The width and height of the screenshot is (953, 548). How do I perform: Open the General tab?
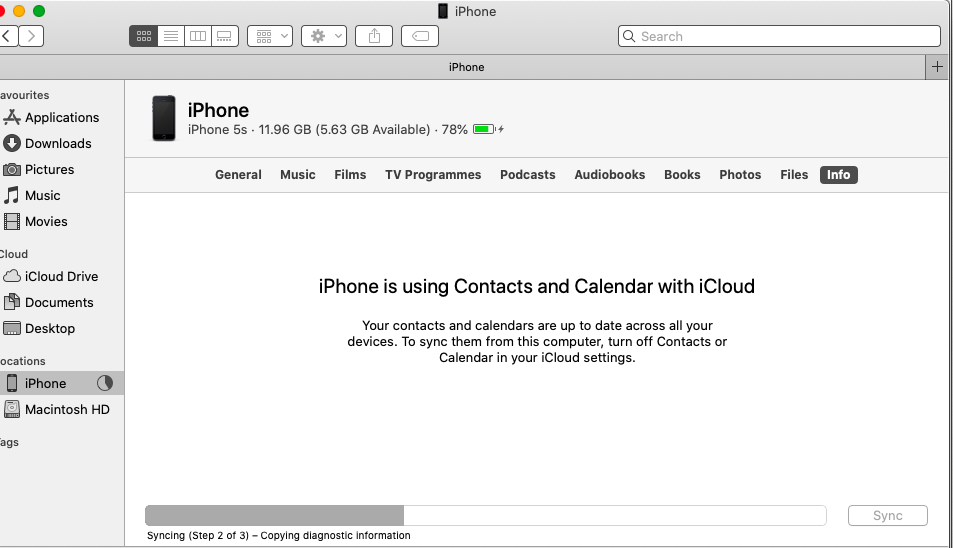[x=238, y=175]
